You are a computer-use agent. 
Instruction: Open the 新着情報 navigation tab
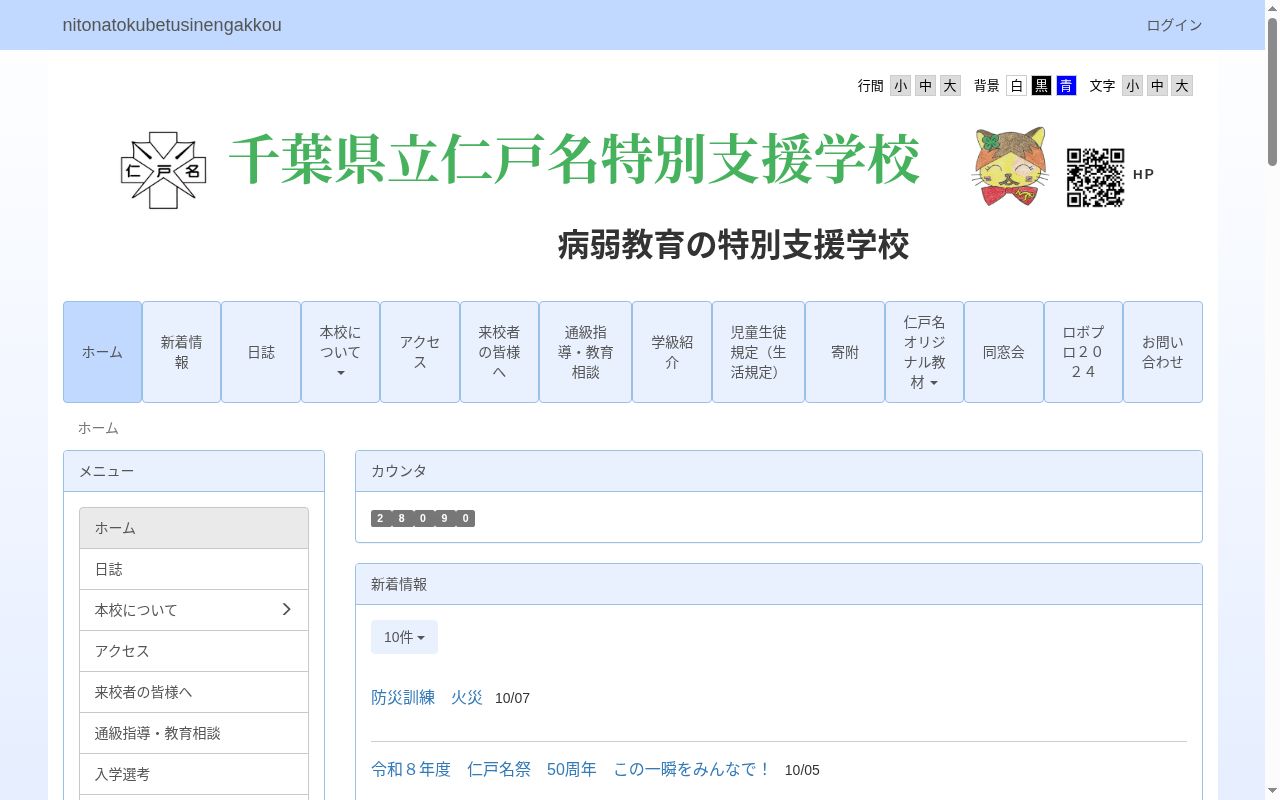[x=181, y=352]
